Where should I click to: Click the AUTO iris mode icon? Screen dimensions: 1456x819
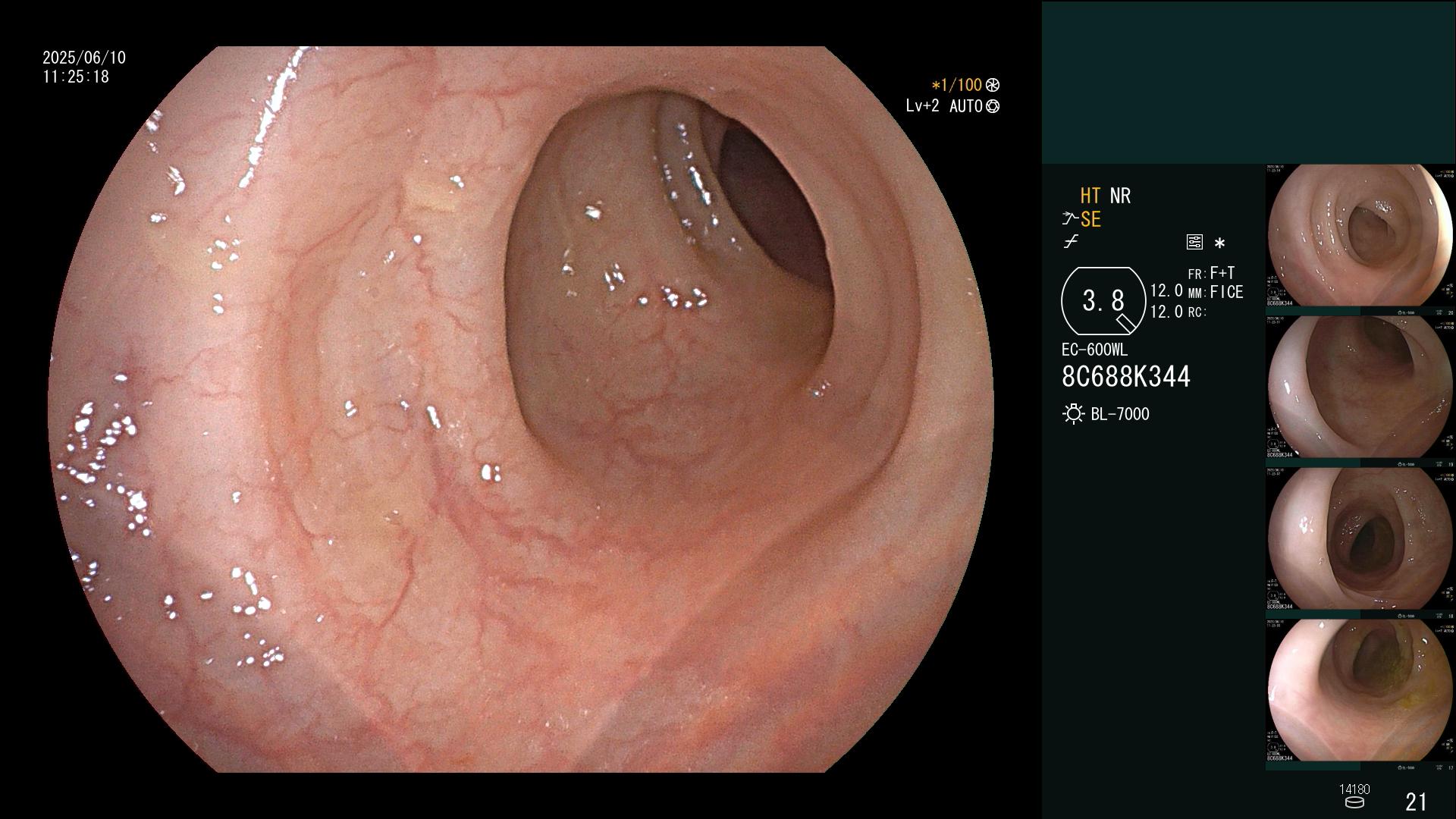pos(993,106)
